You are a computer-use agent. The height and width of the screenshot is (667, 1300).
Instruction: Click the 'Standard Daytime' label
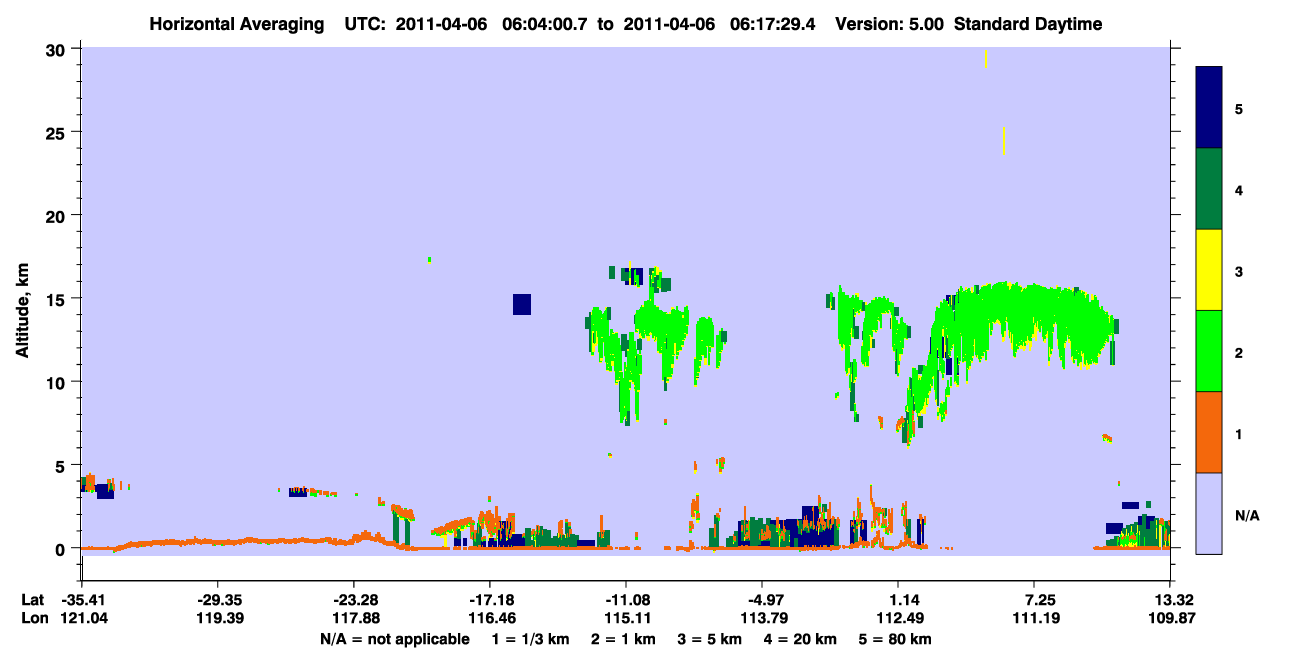coord(1028,25)
